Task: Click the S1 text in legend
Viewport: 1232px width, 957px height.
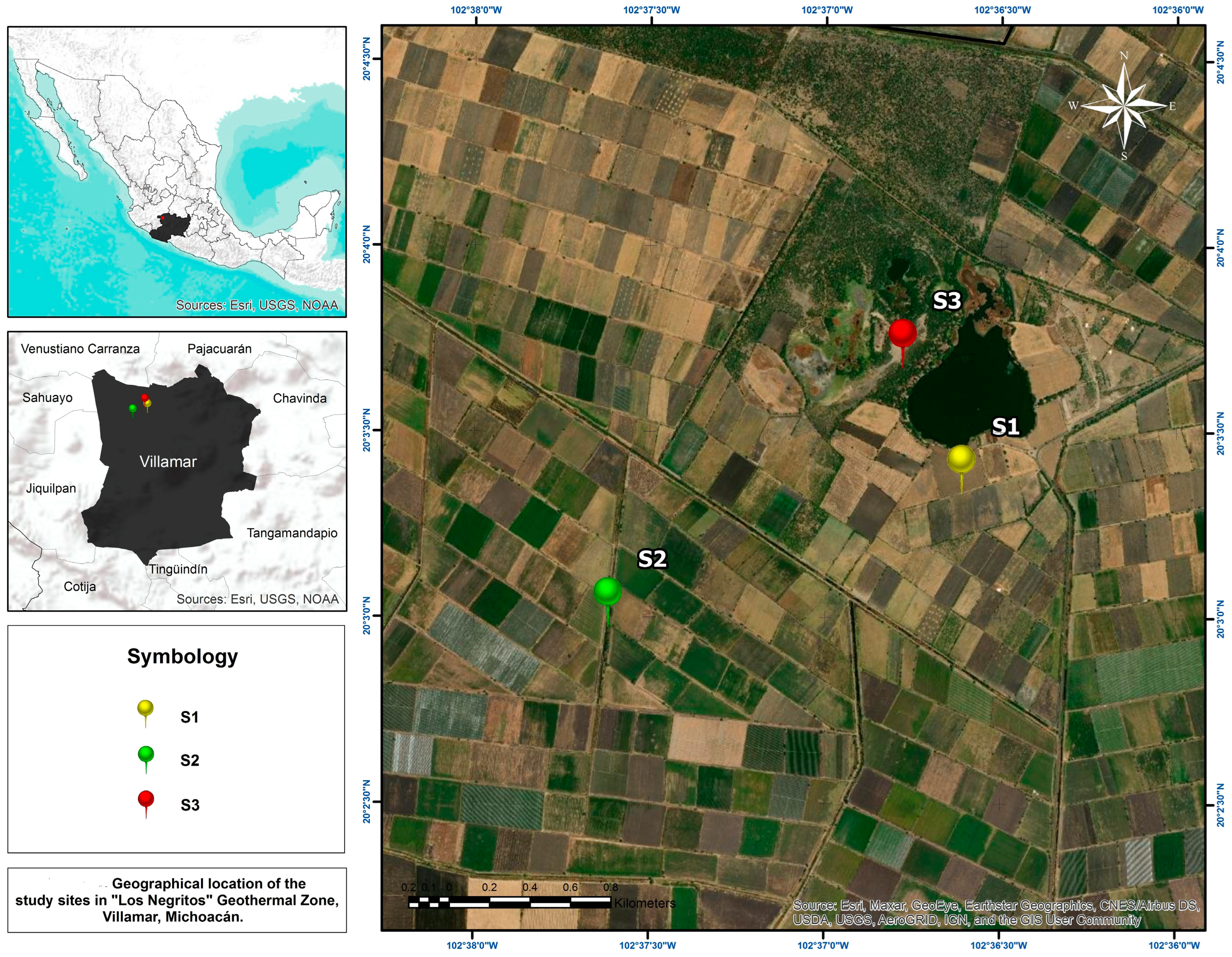Action: click(x=190, y=717)
